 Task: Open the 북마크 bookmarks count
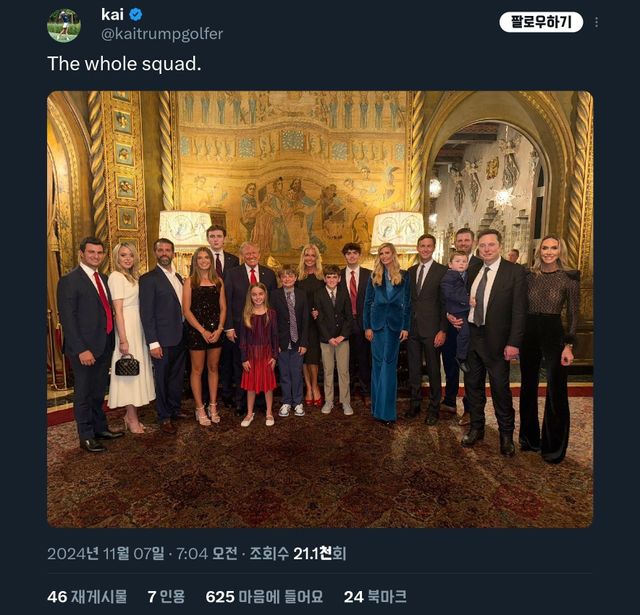click(x=387, y=596)
